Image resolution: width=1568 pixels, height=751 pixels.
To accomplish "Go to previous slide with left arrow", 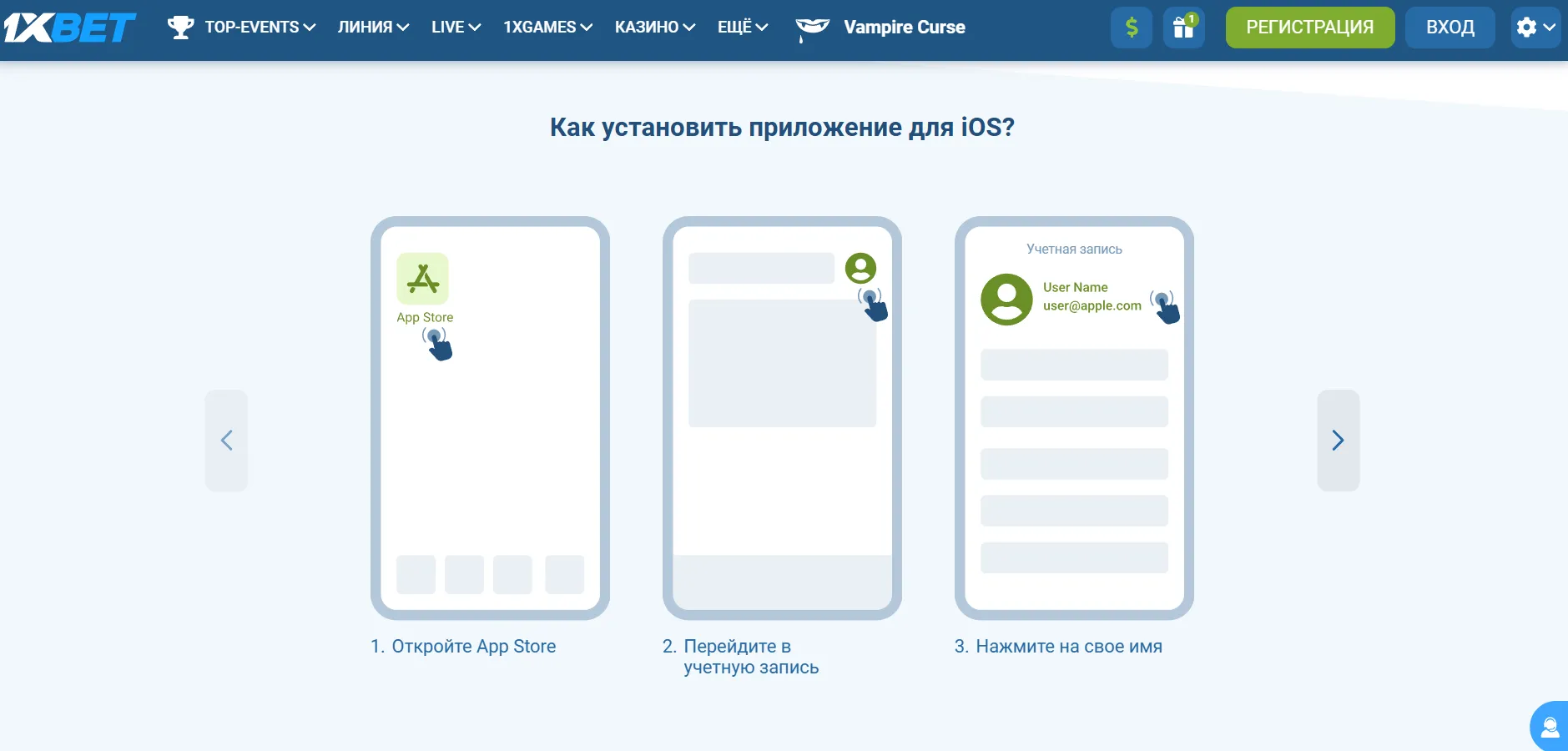I will (226, 441).
